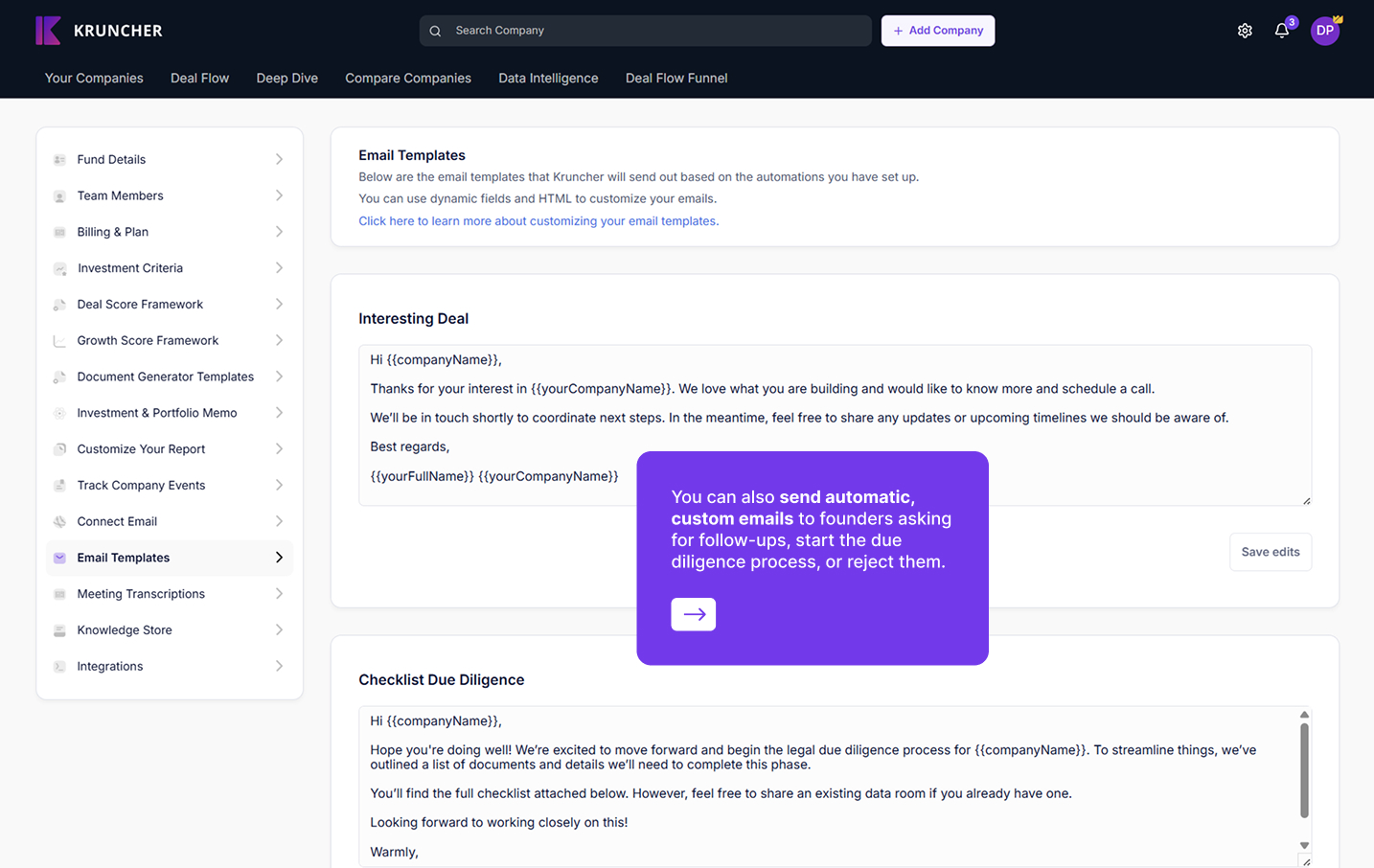Switch to the Deal Flow tab

coord(199,79)
